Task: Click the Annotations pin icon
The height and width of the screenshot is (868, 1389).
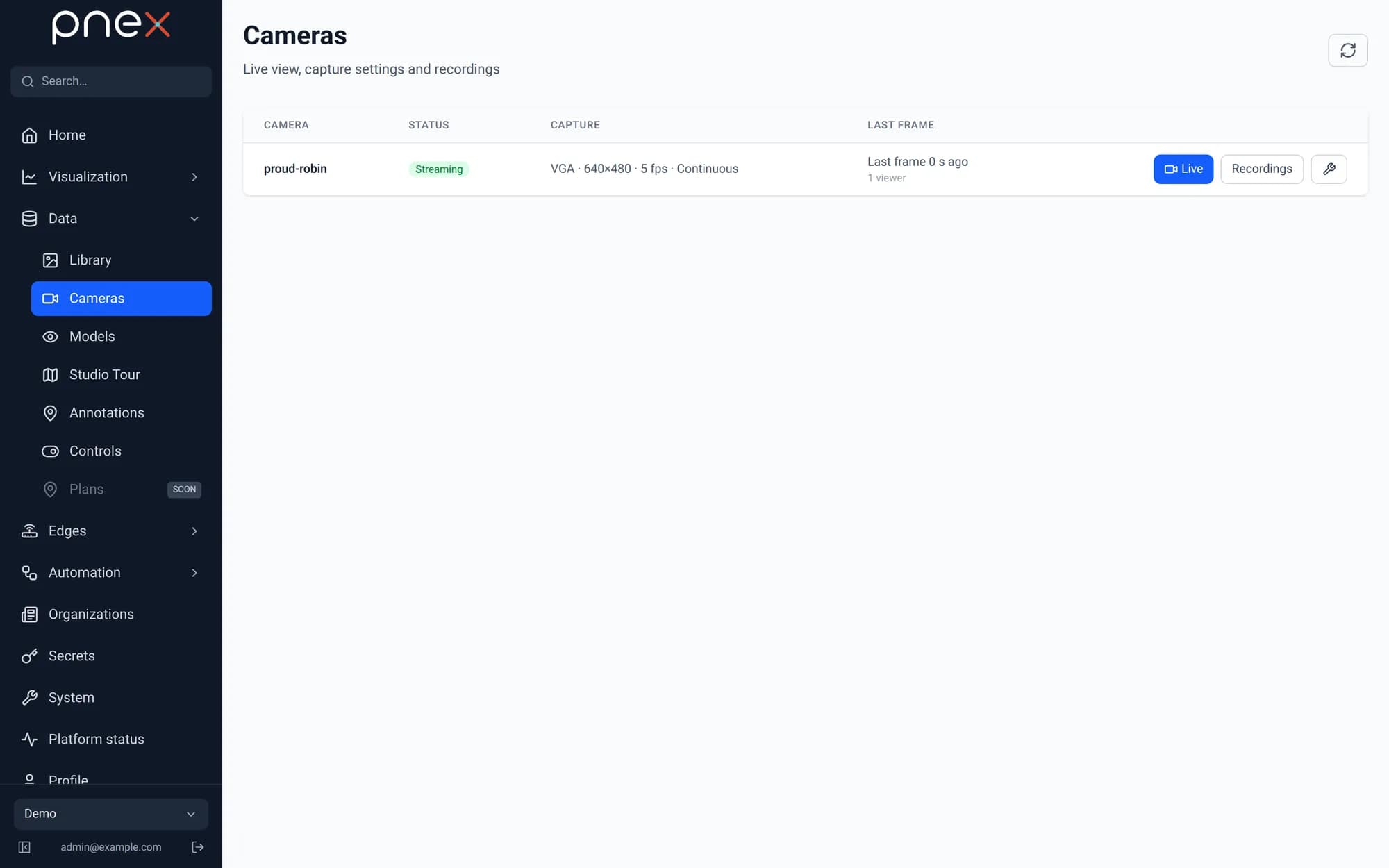Action: pos(50,413)
